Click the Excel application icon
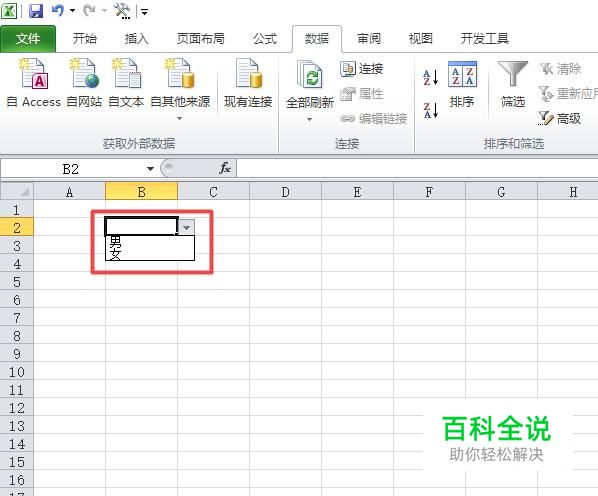 8,11
